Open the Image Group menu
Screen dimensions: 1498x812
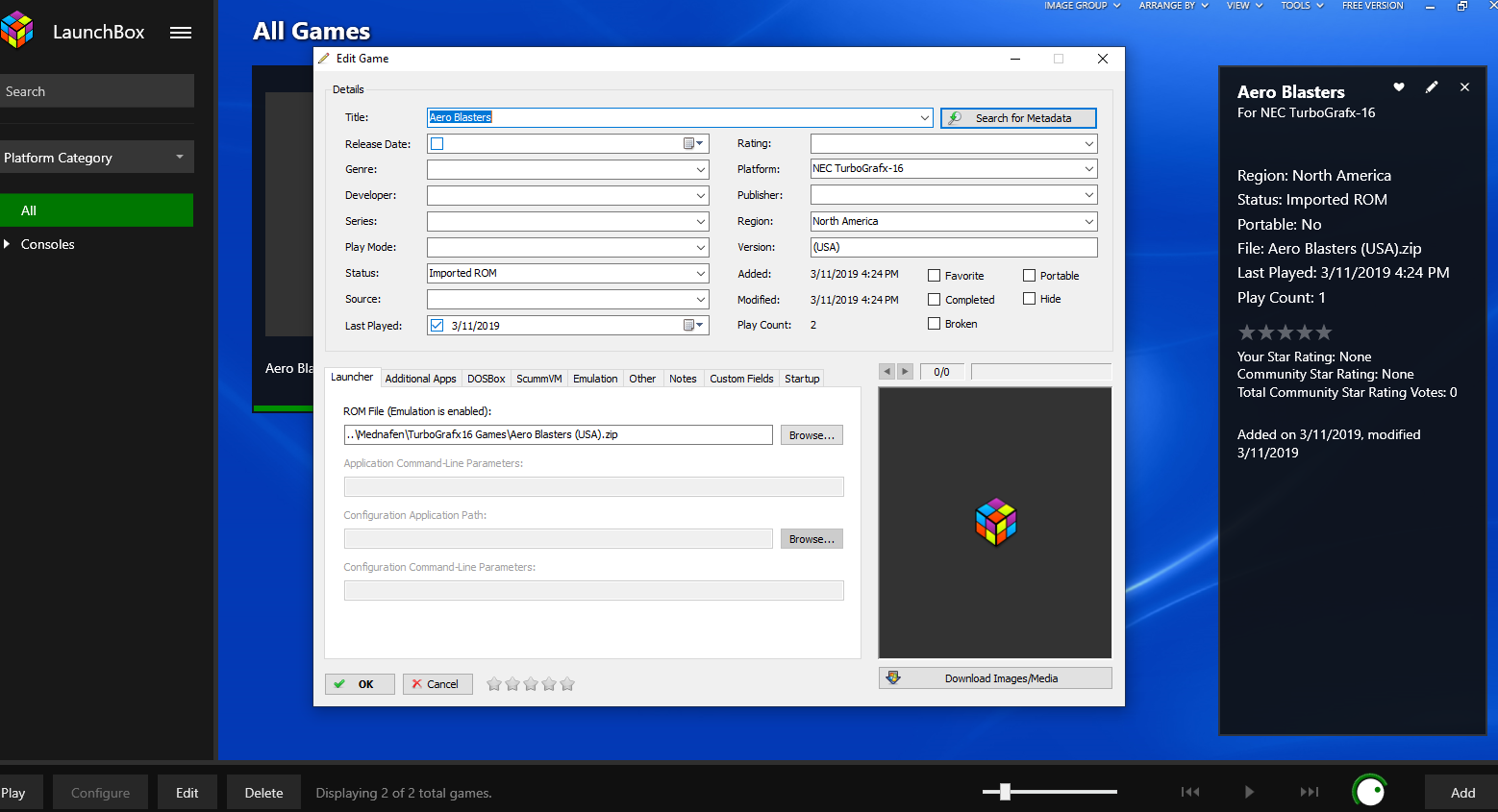point(1082,6)
